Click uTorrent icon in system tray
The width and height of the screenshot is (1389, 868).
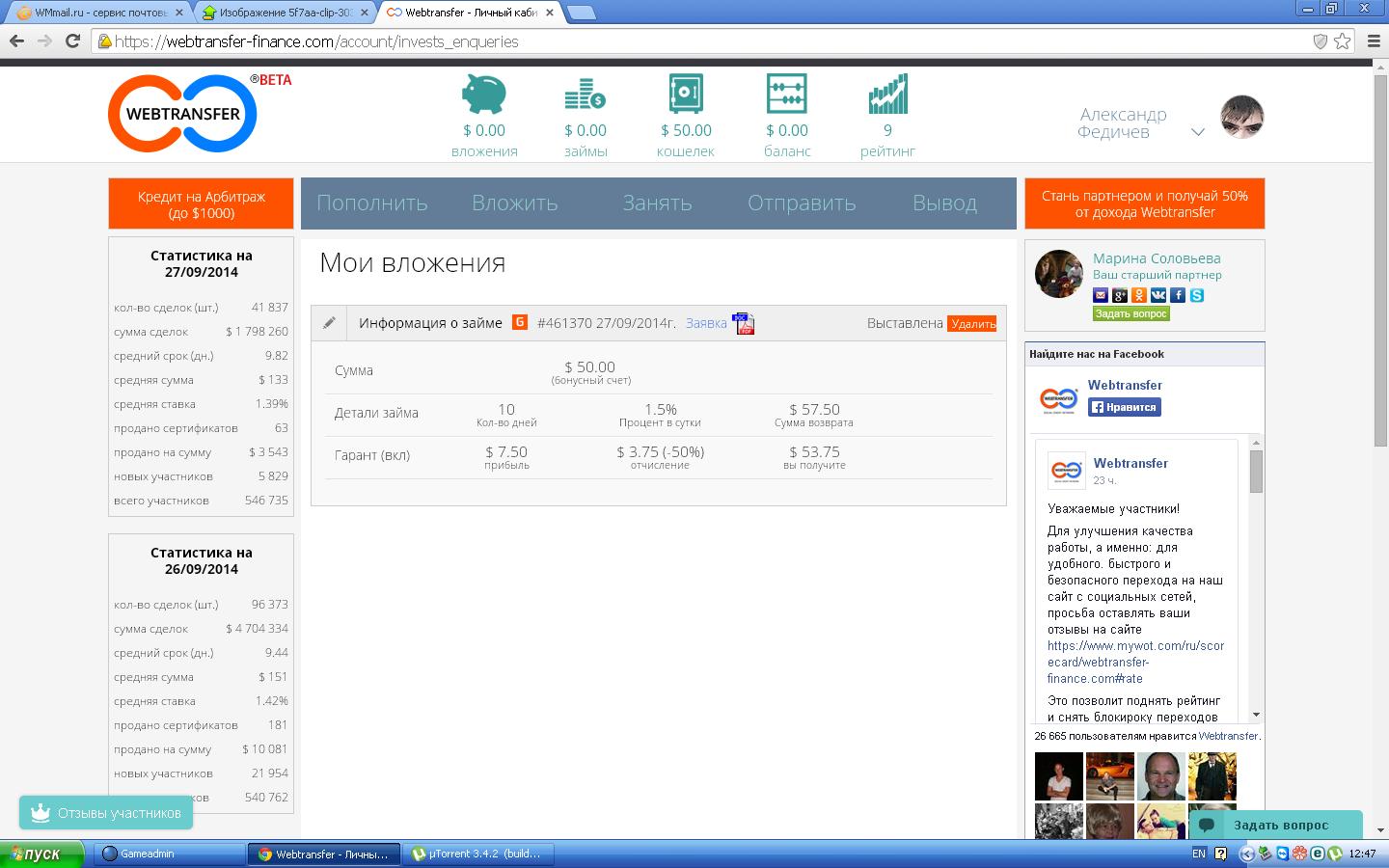pyautogui.click(x=1335, y=854)
